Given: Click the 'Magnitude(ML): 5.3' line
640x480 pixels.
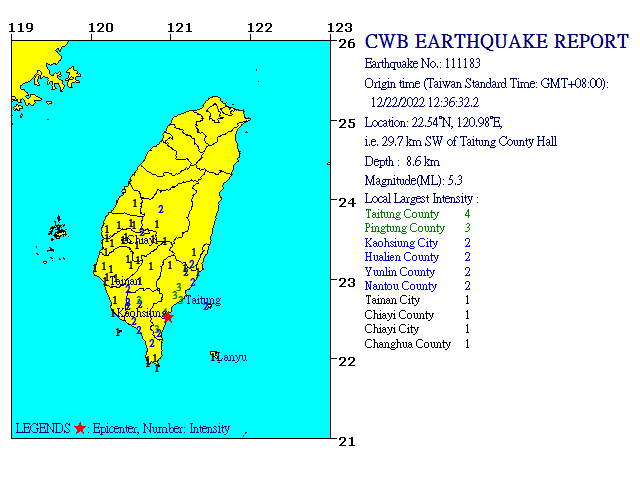Looking at the screenshot, I should click(413, 180).
